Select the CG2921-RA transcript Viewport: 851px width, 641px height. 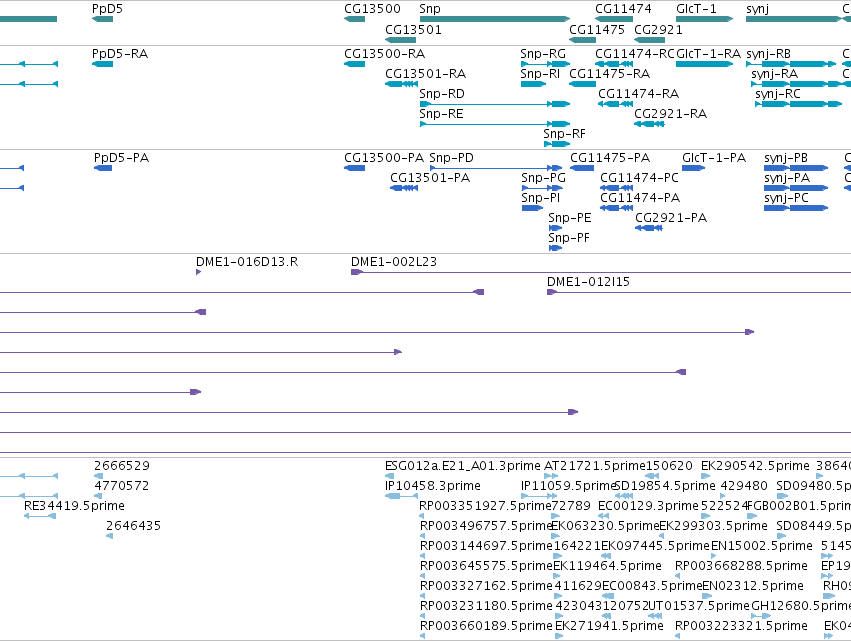pos(650,124)
